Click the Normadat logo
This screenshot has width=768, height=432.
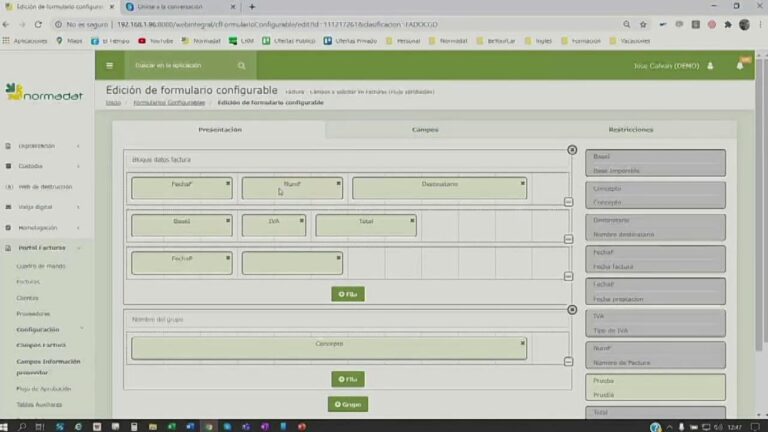pyautogui.click(x=44, y=93)
